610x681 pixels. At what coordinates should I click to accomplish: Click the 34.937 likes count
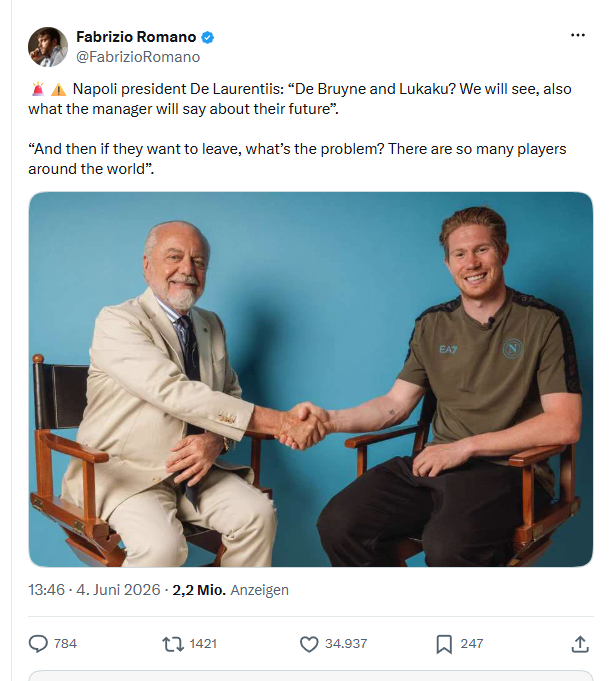click(x=346, y=644)
